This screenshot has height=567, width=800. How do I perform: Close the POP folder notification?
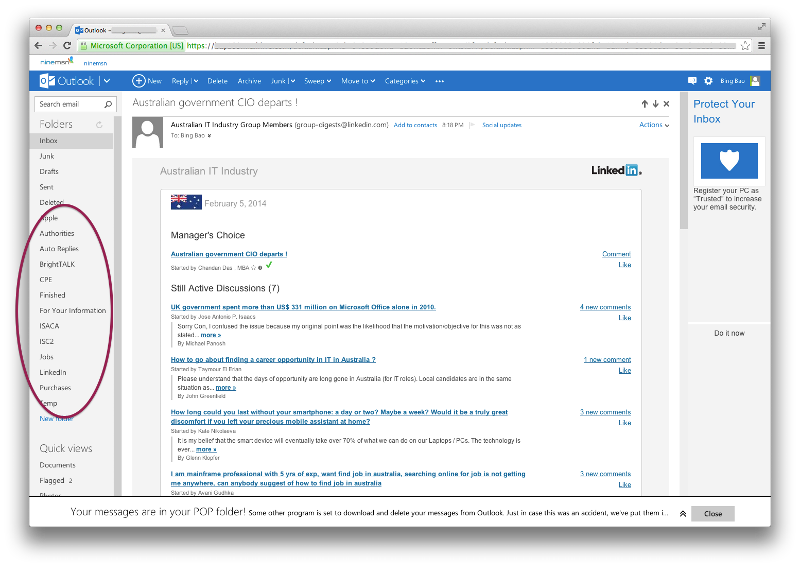pyautogui.click(x=713, y=513)
